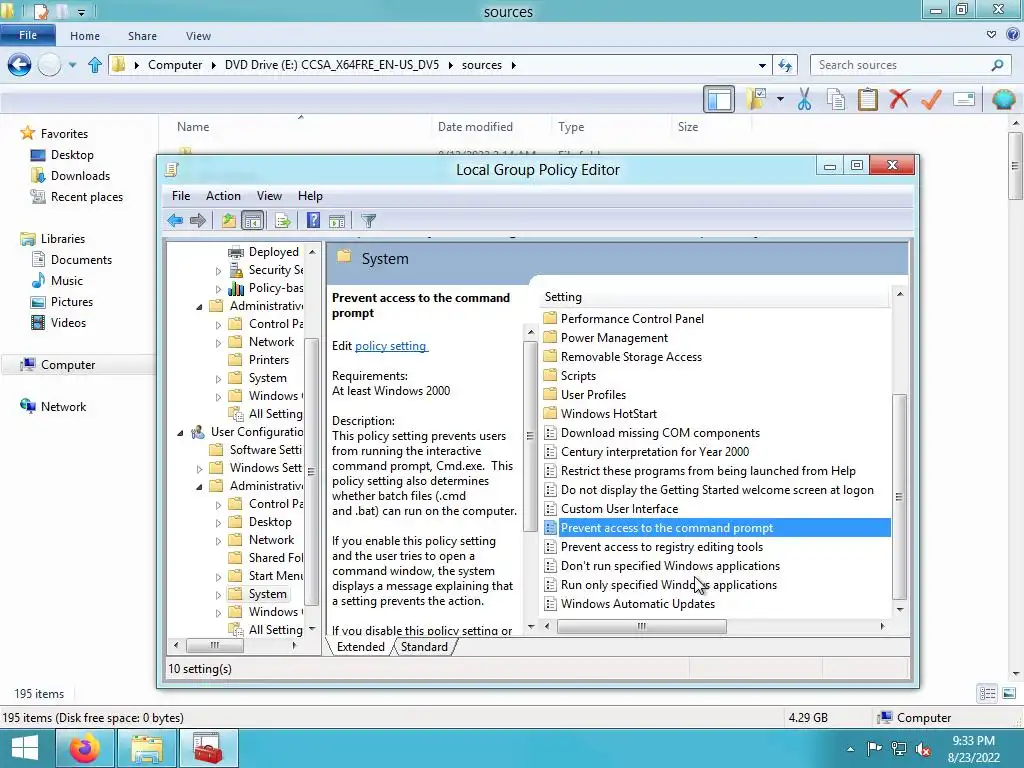Image resolution: width=1024 pixels, height=768 pixels.
Task: Toggle the show/hide action pane icon
Action: click(x=337, y=221)
